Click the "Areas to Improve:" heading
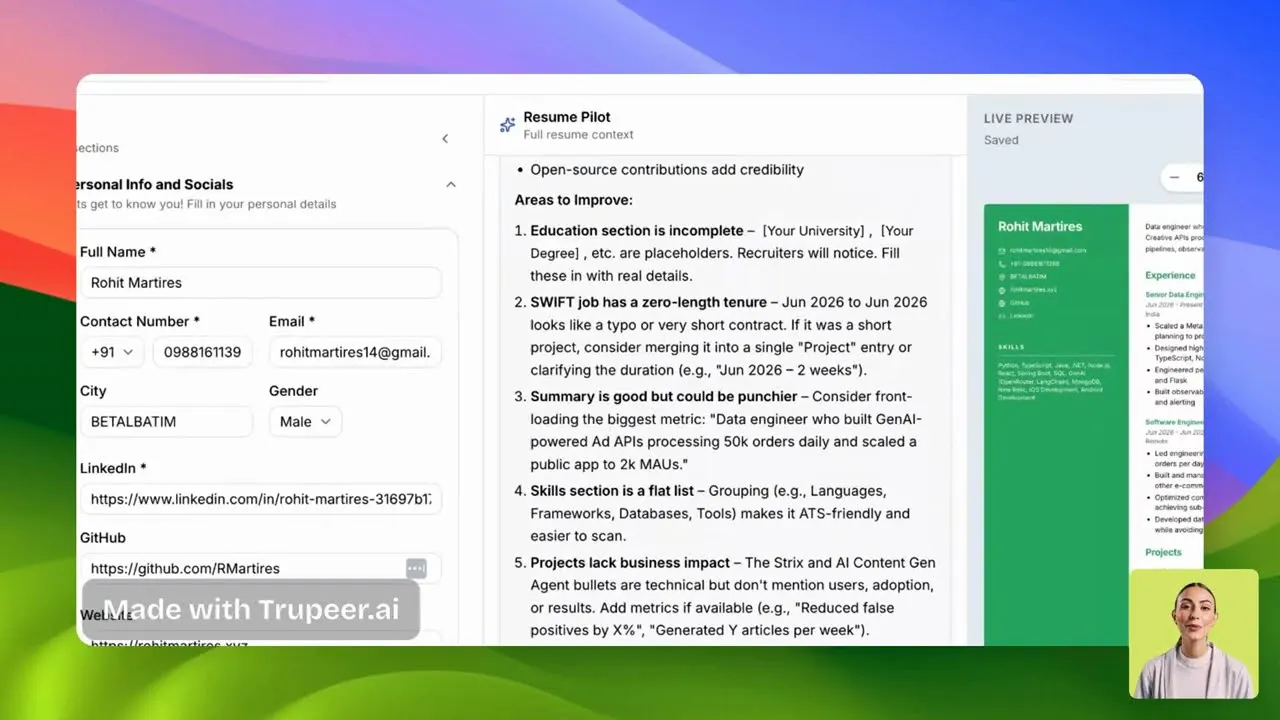 click(x=573, y=200)
